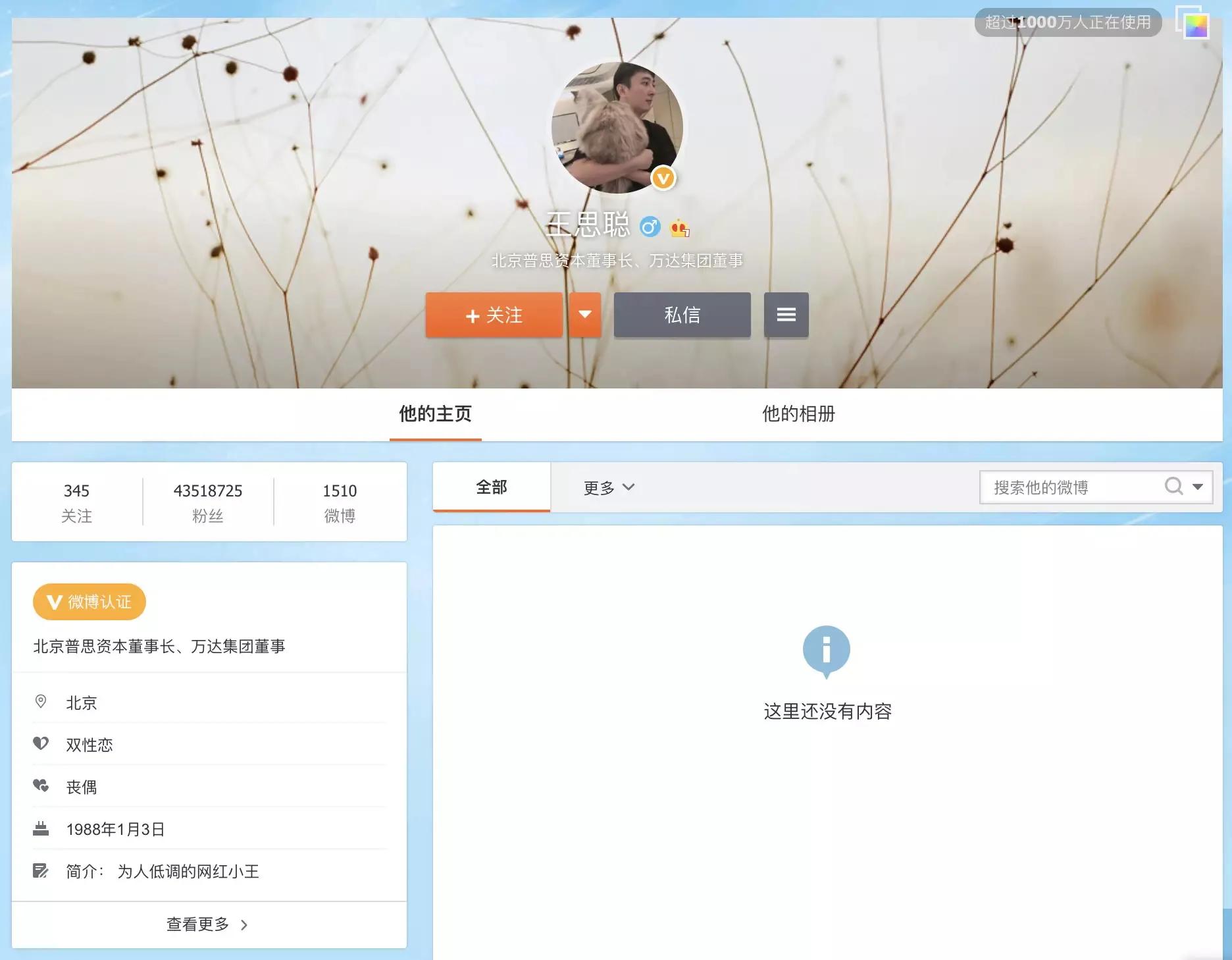1232x960 pixels.
Task: Click the orange V verification badge on the avatar
Action: 663,178
